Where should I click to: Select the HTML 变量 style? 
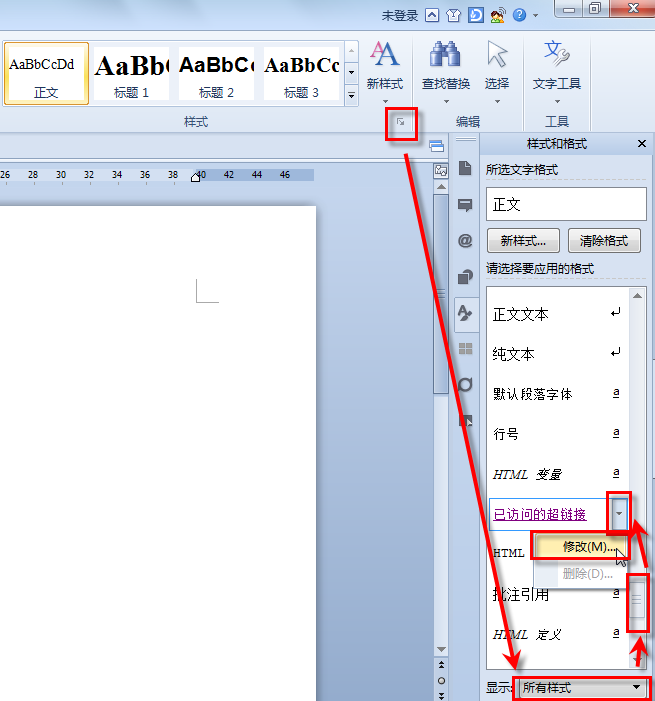point(558,474)
